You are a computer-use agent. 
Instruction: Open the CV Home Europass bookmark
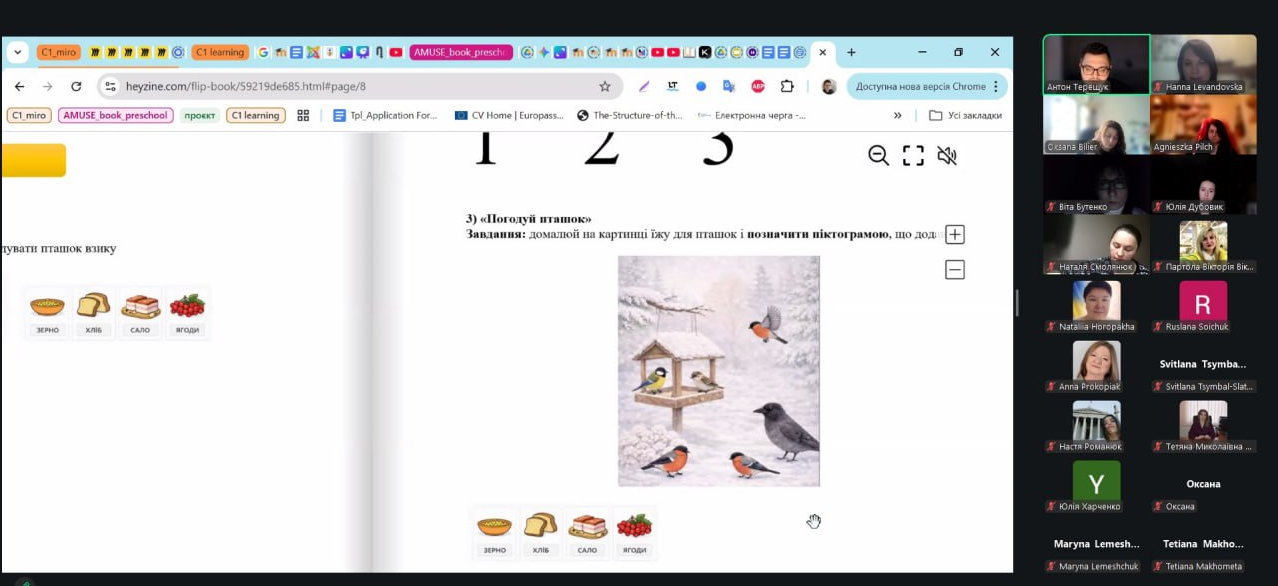click(x=509, y=116)
